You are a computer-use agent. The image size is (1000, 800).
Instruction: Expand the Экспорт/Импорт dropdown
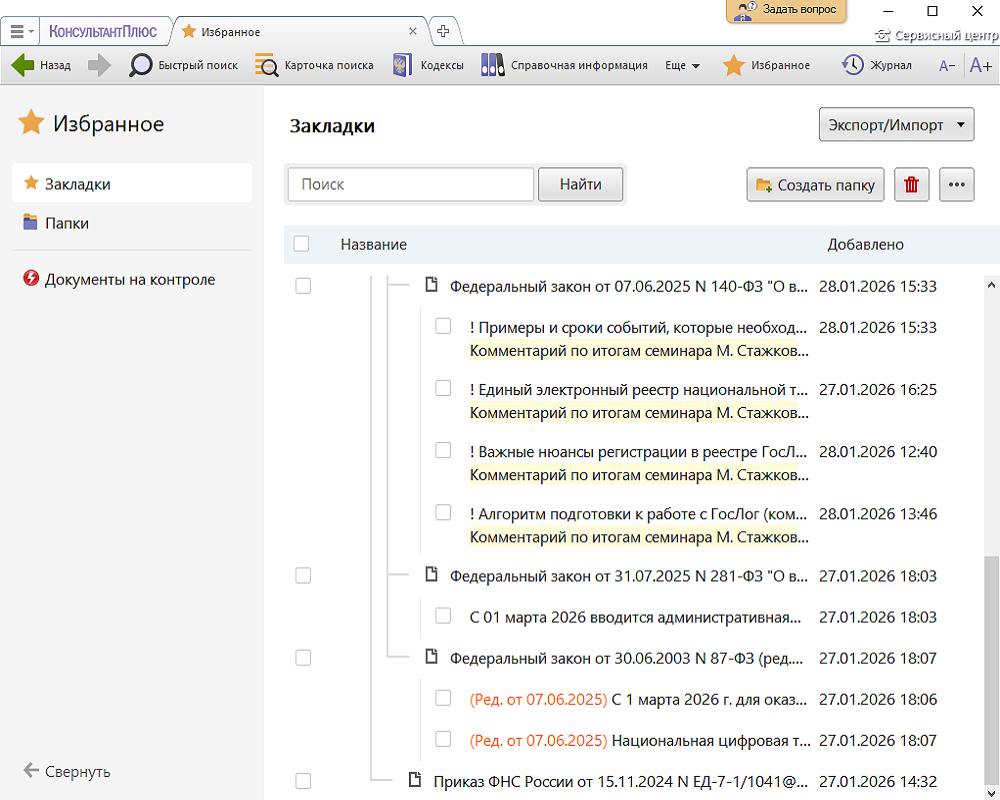896,126
